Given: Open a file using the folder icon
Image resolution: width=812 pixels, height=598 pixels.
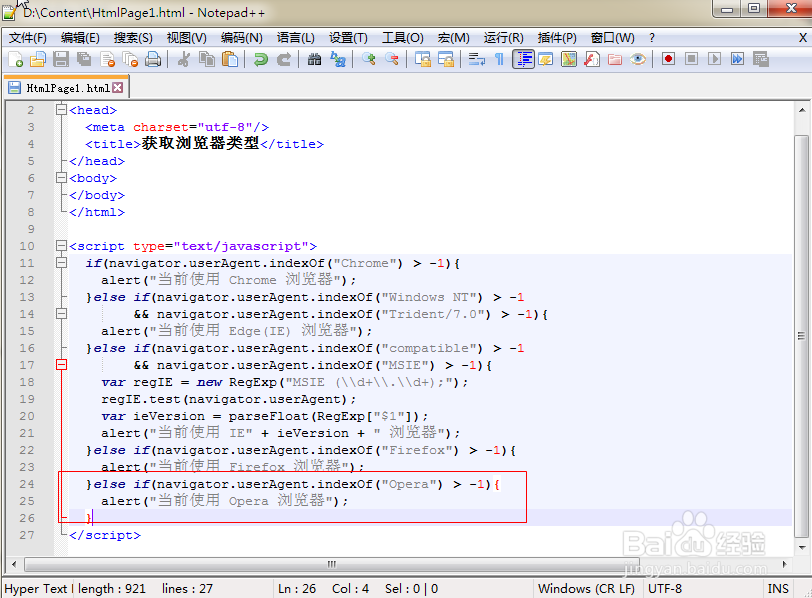Looking at the screenshot, I should (x=38, y=60).
